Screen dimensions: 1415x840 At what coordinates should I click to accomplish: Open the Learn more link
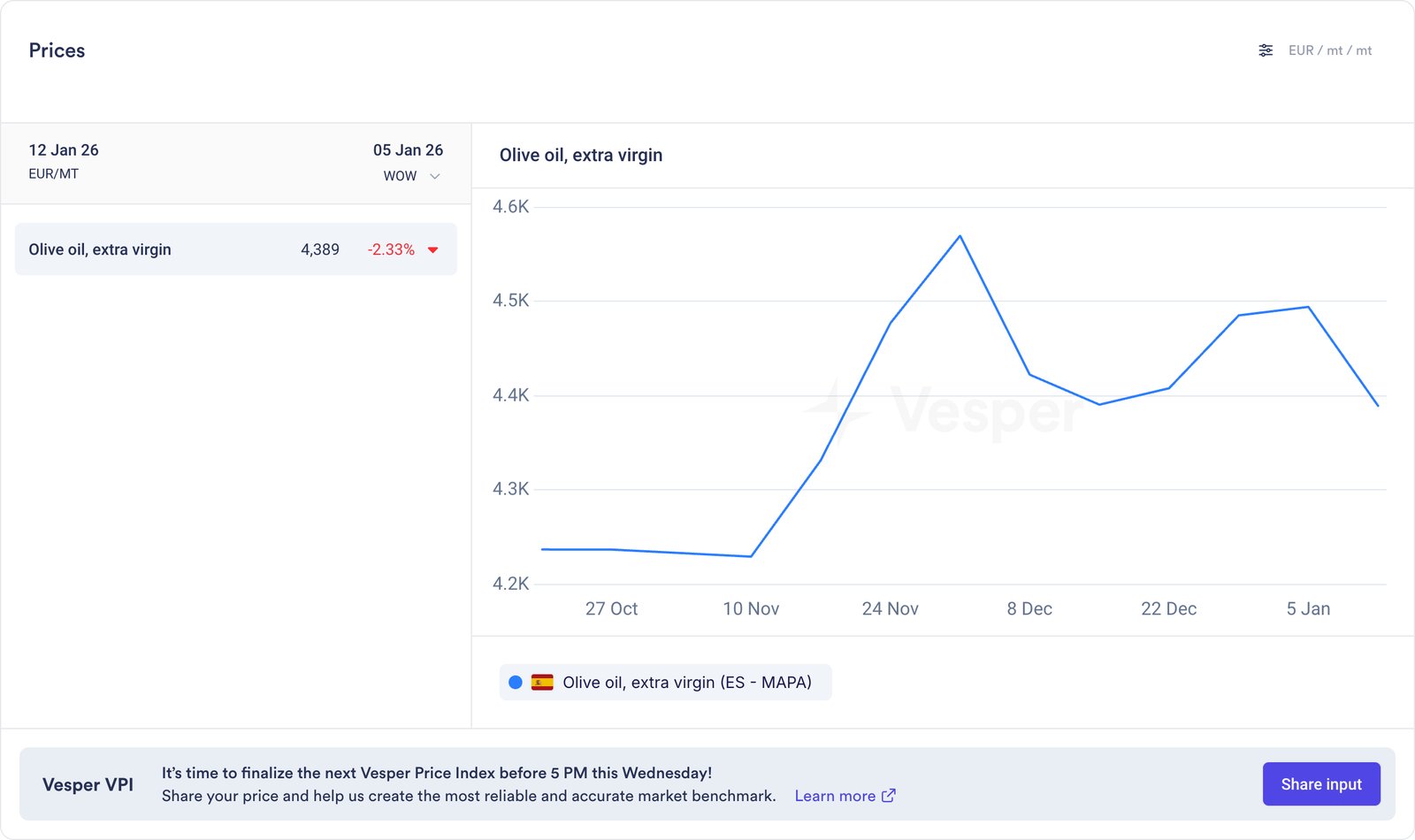835,796
